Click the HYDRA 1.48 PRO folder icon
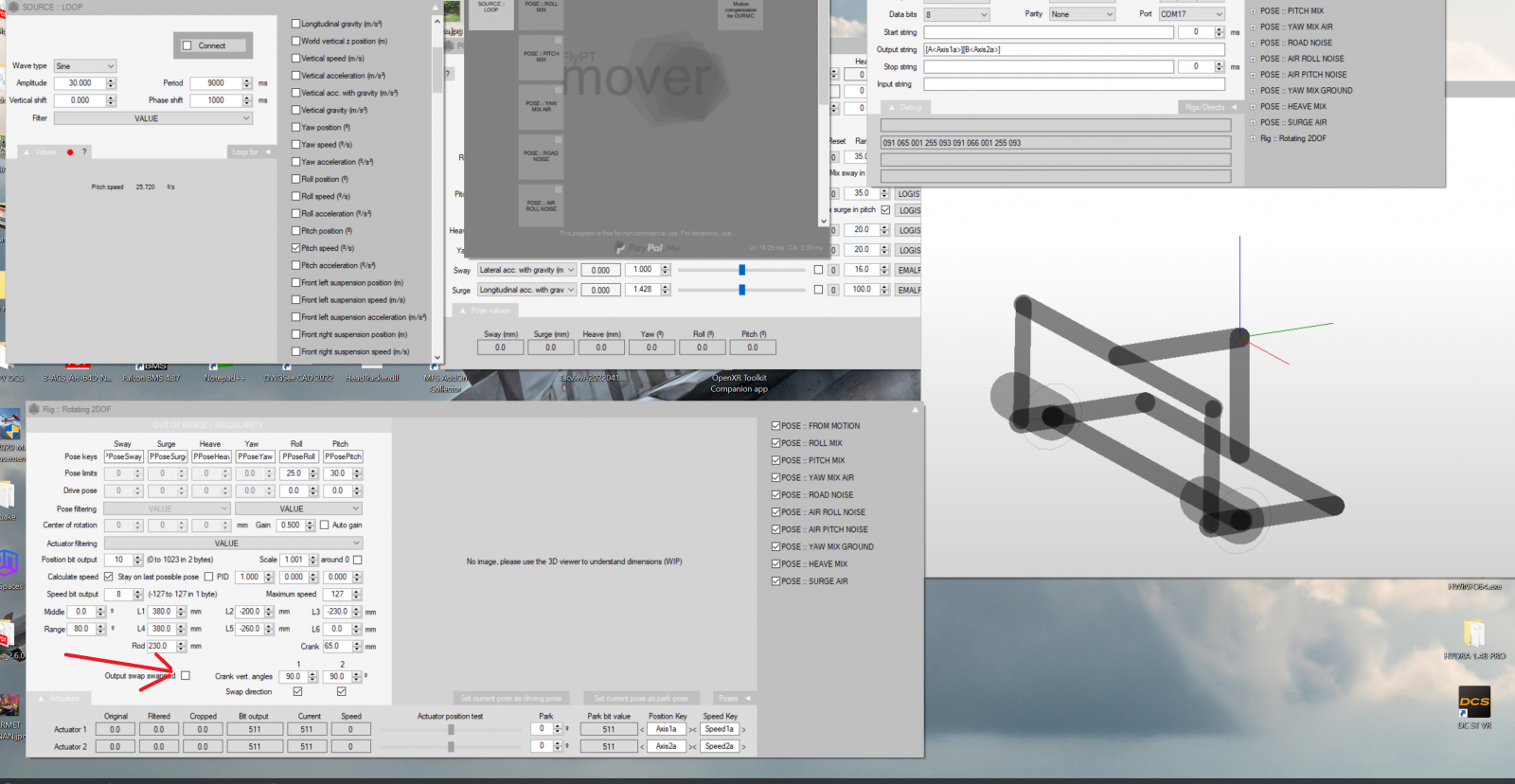Image resolution: width=1515 pixels, height=784 pixels. pyautogui.click(x=1474, y=633)
